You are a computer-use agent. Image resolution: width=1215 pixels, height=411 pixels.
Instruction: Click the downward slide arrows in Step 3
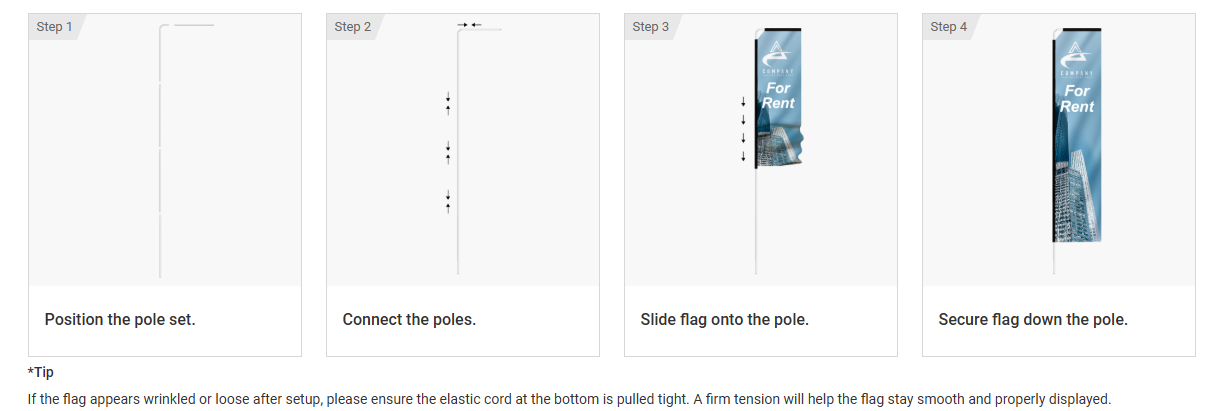click(743, 129)
